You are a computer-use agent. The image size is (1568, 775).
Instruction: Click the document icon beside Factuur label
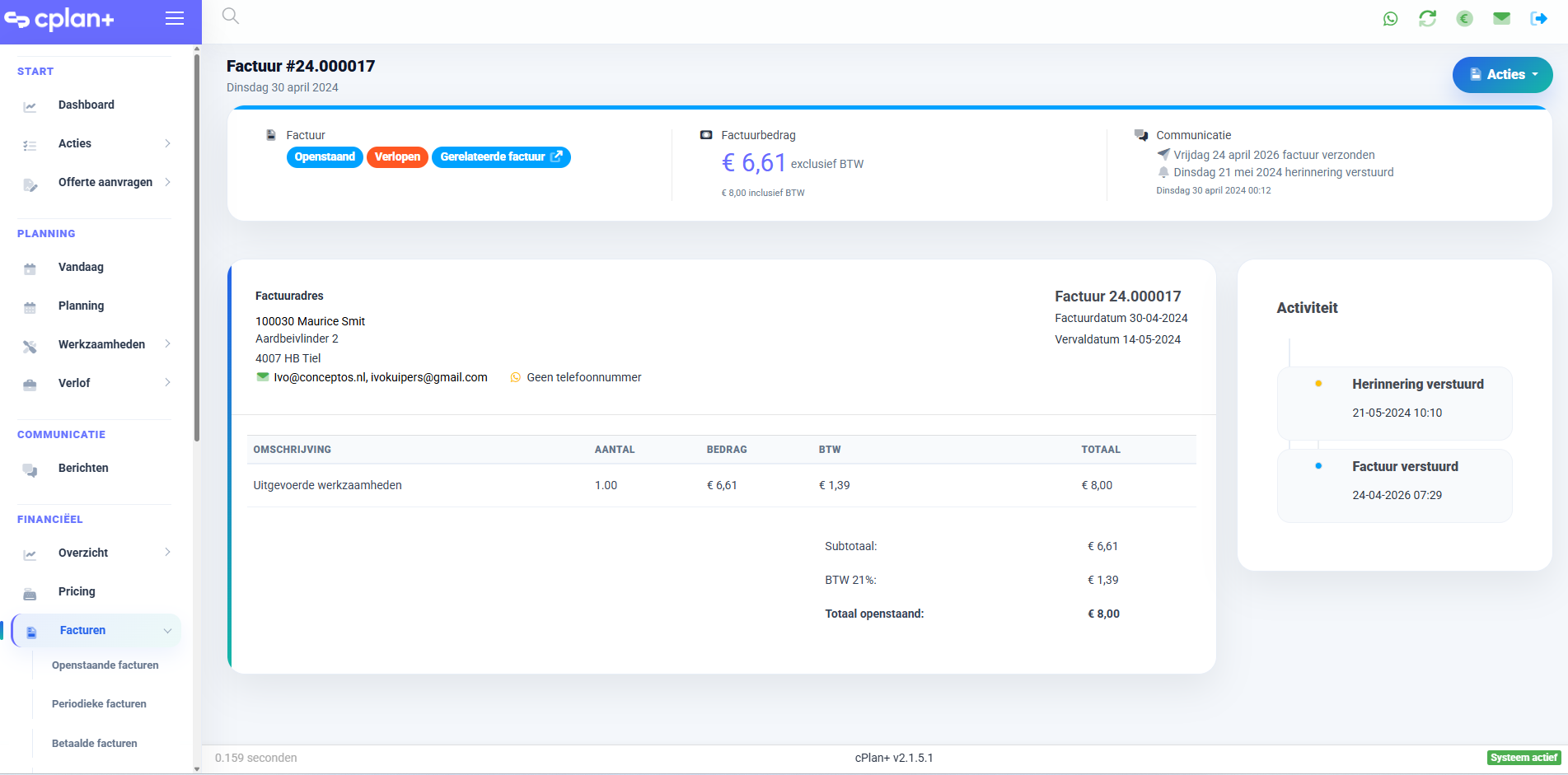[271, 135]
